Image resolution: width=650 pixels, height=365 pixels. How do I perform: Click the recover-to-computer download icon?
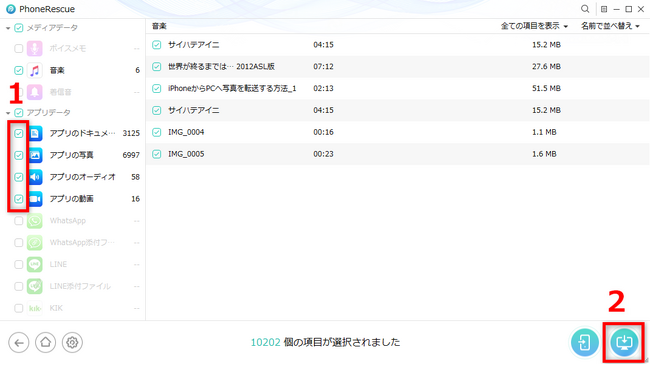[x=624, y=342]
